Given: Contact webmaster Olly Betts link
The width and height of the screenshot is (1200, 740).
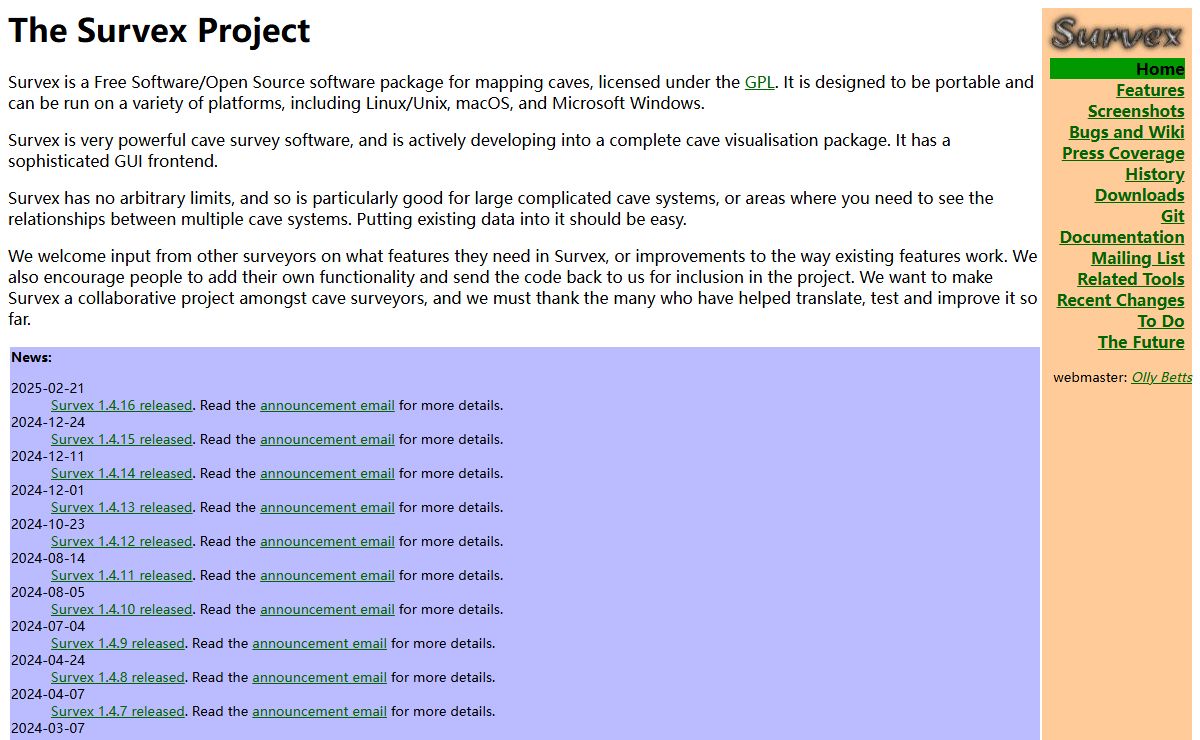Looking at the screenshot, I should (x=1161, y=377).
